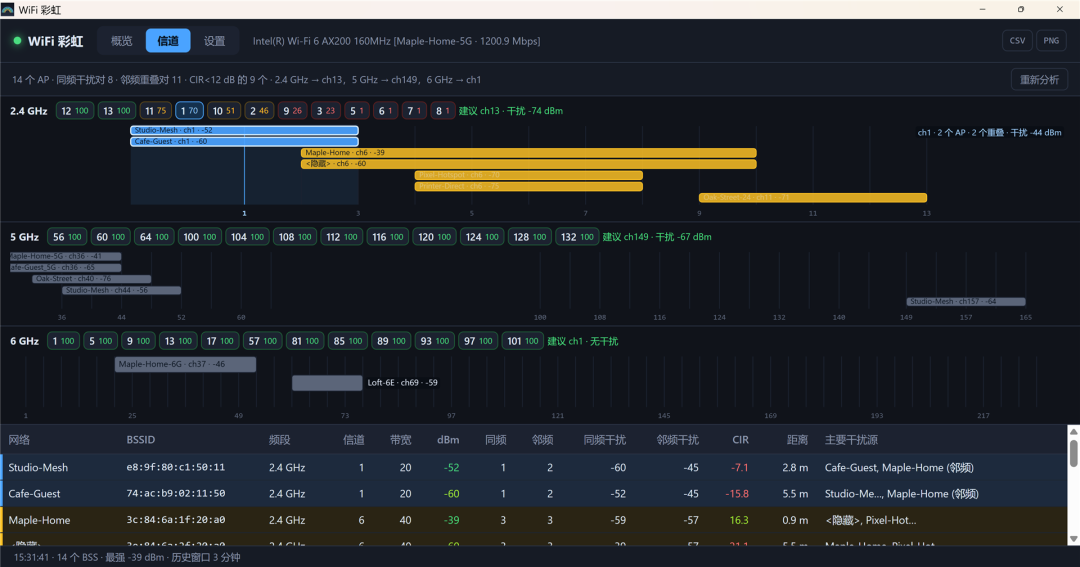
Task: Click the Oak-Street-24 ch11 spectrum bar
Action: tap(813, 198)
